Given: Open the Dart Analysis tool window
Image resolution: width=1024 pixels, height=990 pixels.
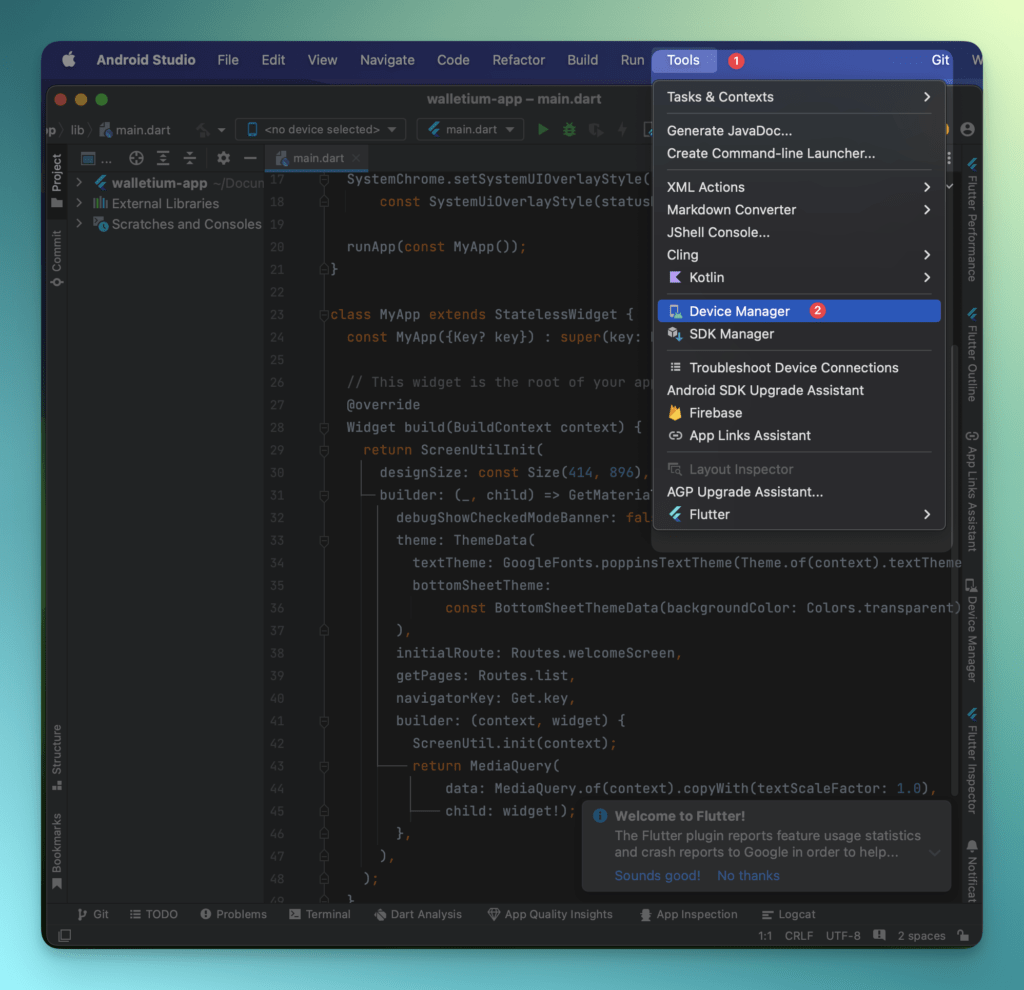Looking at the screenshot, I should pyautogui.click(x=418, y=914).
